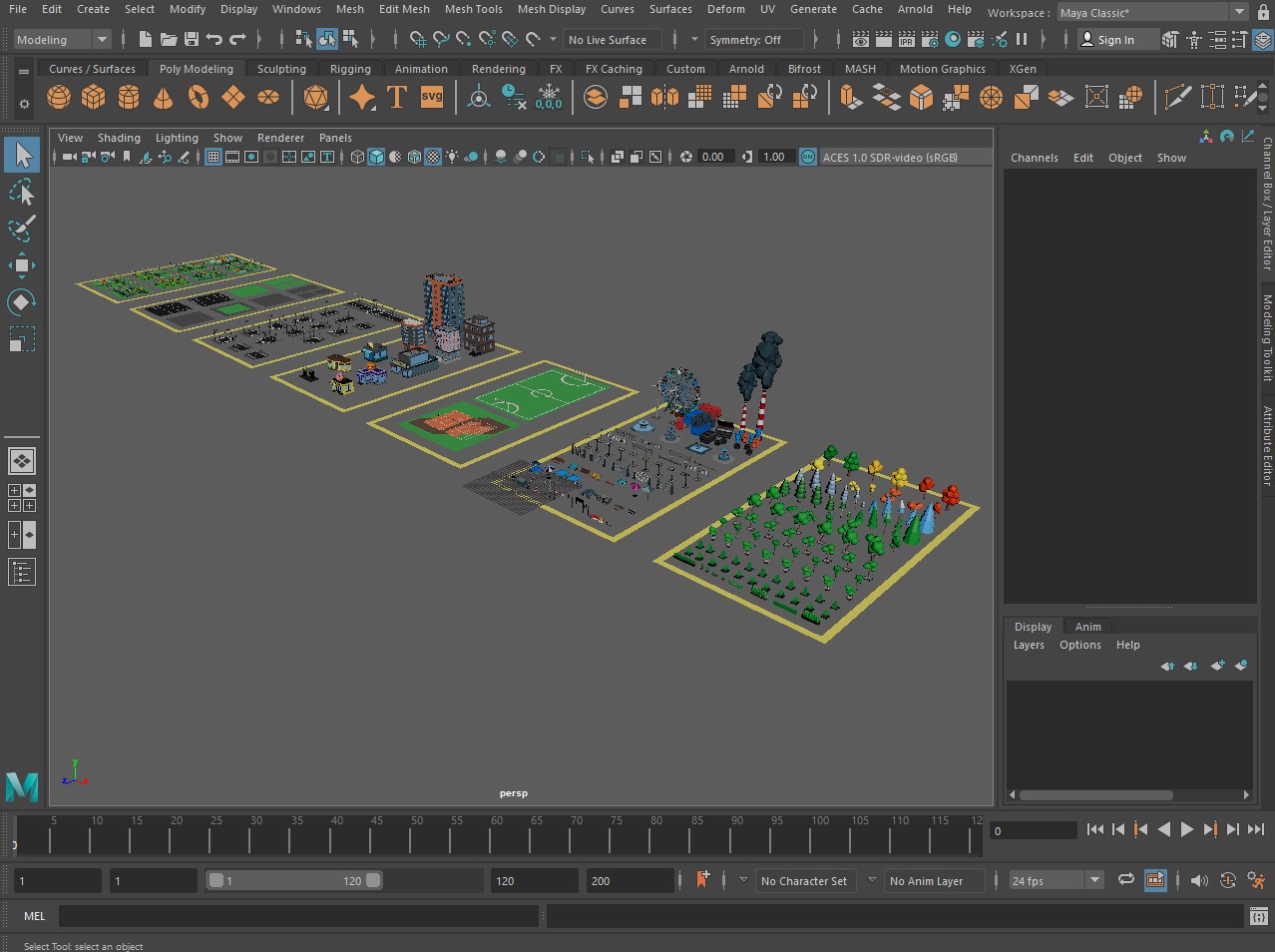Image resolution: width=1275 pixels, height=952 pixels.
Task: Select the polygon sphere shelf icon
Action: pos(59,97)
